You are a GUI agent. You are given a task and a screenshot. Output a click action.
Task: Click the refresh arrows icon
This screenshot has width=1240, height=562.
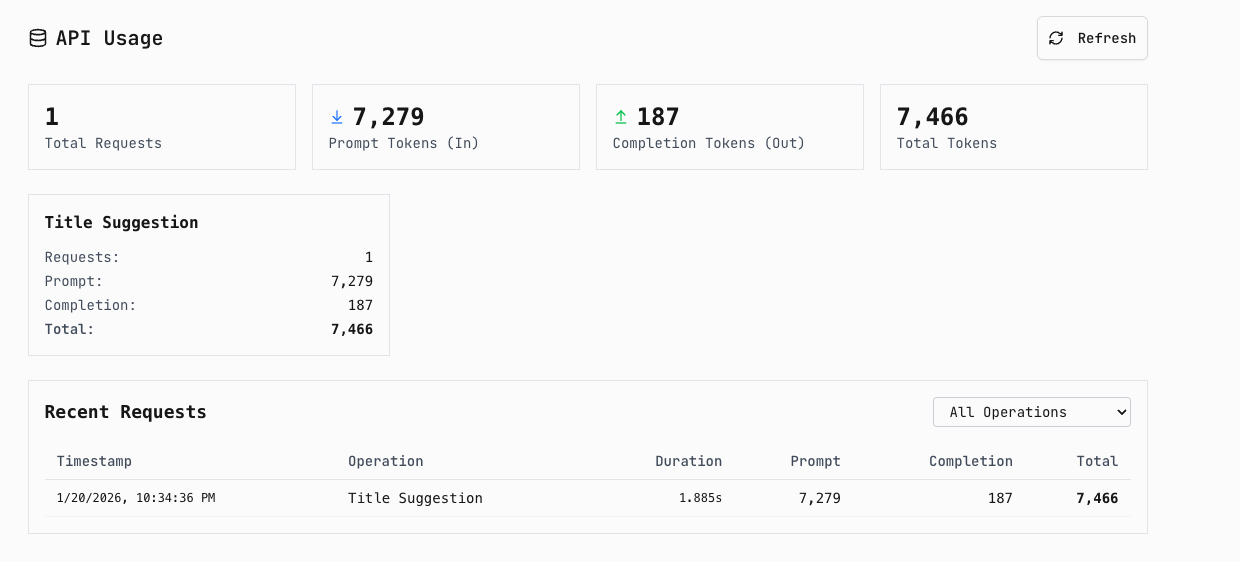pos(1056,38)
